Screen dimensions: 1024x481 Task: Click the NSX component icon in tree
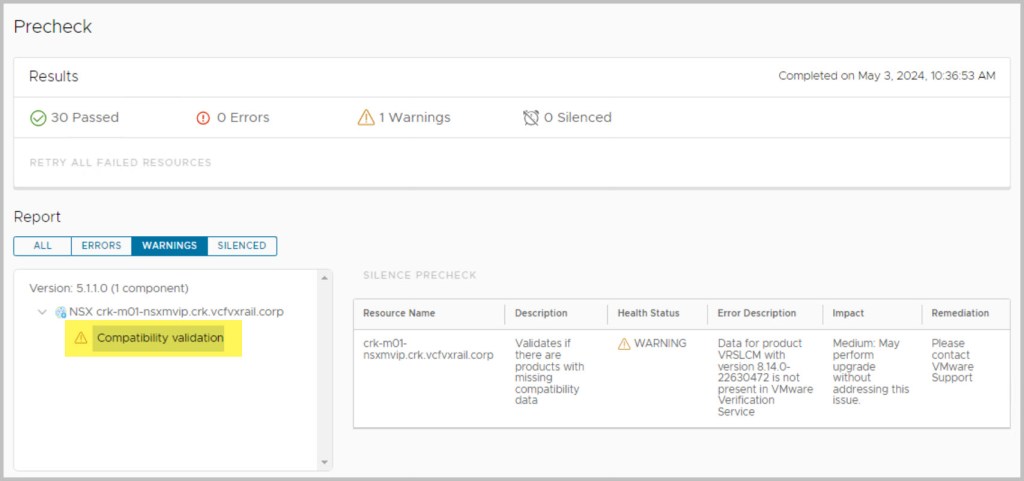click(x=60, y=312)
